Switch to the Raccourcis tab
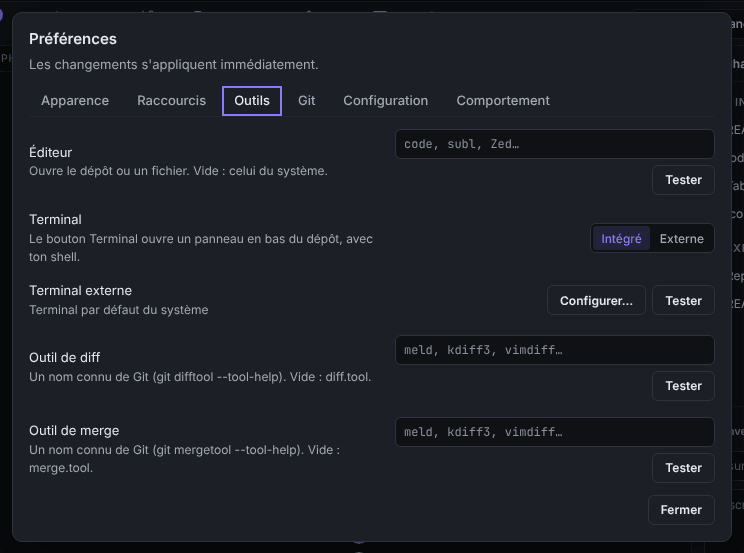This screenshot has height=553, width=744. pyautogui.click(x=171, y=101)
